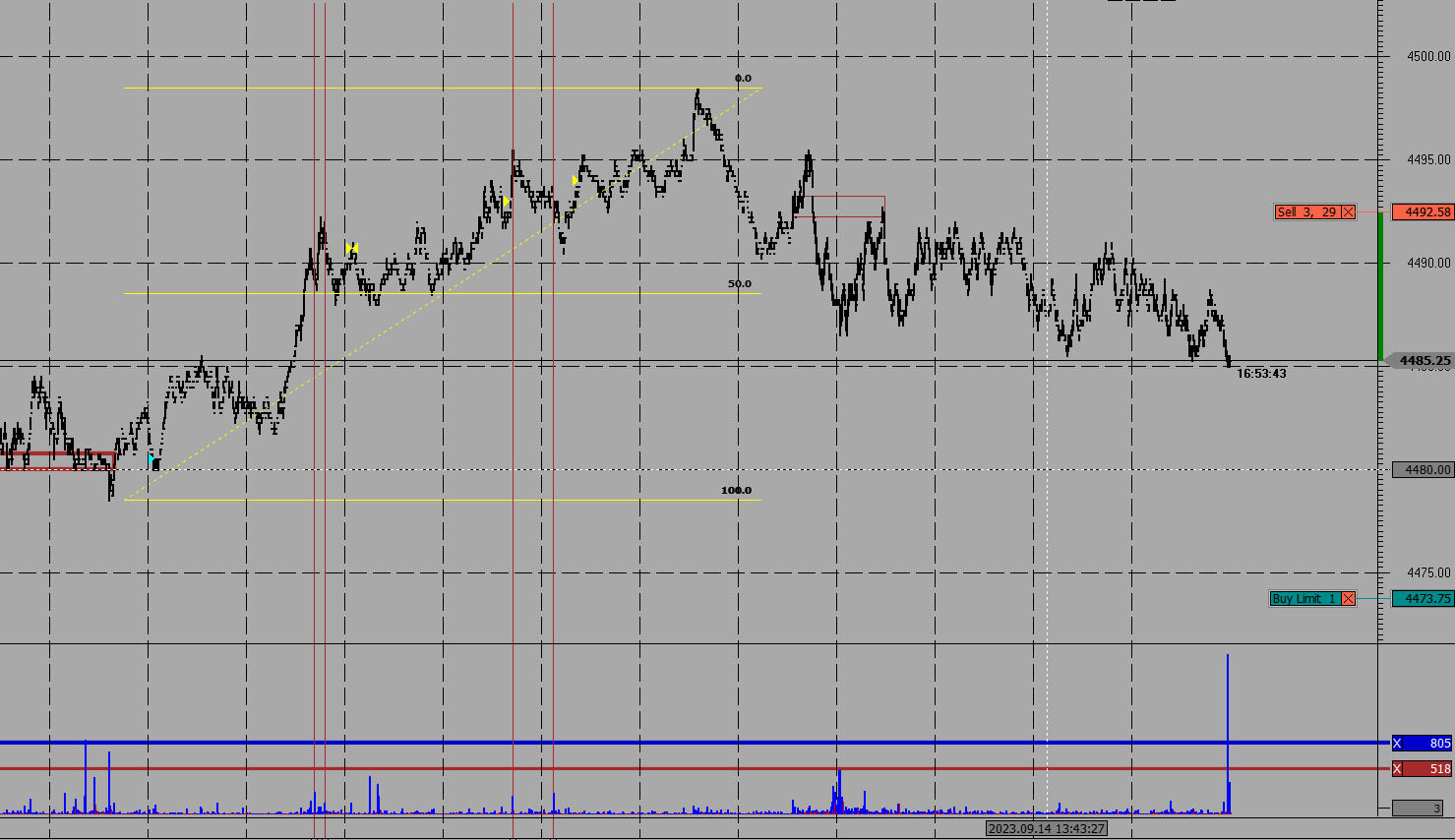Select the Fibonacci 0.0 level label
Screen dimensions: 1455x840
pyautogui.click(x=743, y=79)
